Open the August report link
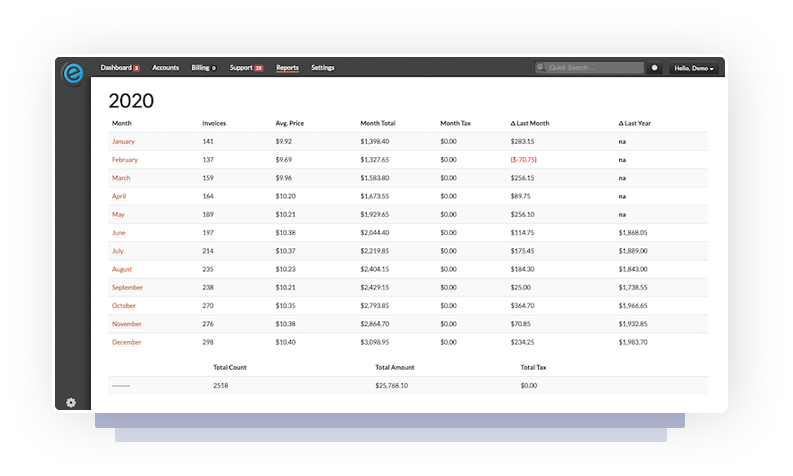 pos(122,269)
